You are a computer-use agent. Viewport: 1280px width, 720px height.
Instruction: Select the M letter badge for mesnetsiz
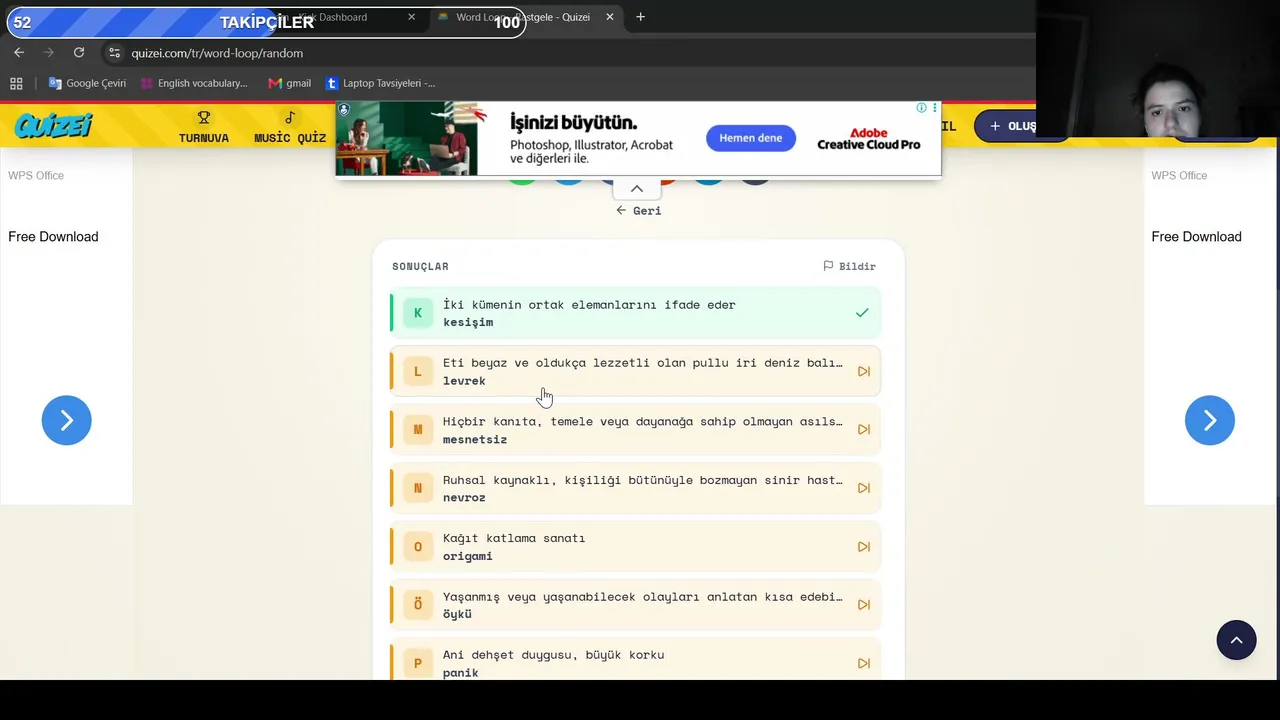click(x=418, y=430)
